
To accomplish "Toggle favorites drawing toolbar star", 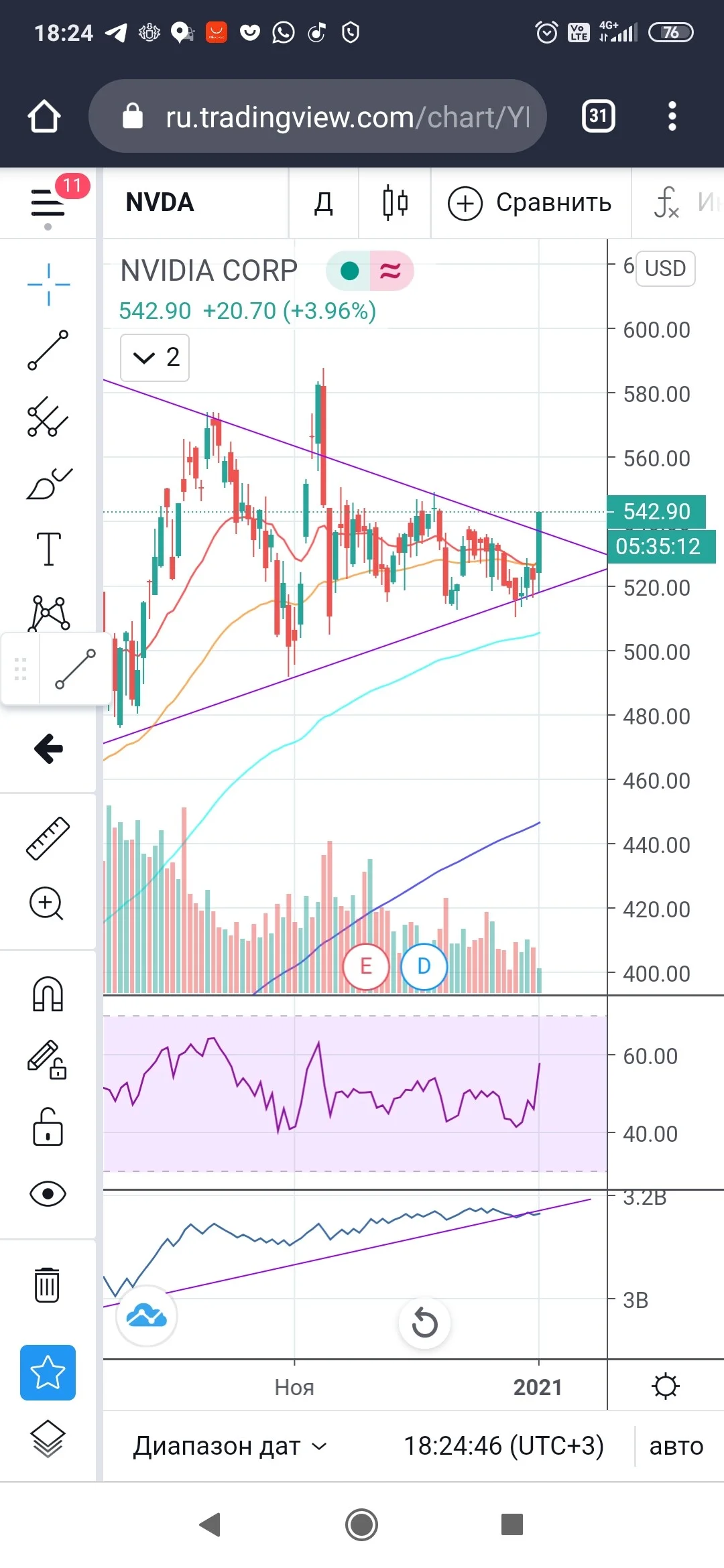I will (x=48, y=1372).
